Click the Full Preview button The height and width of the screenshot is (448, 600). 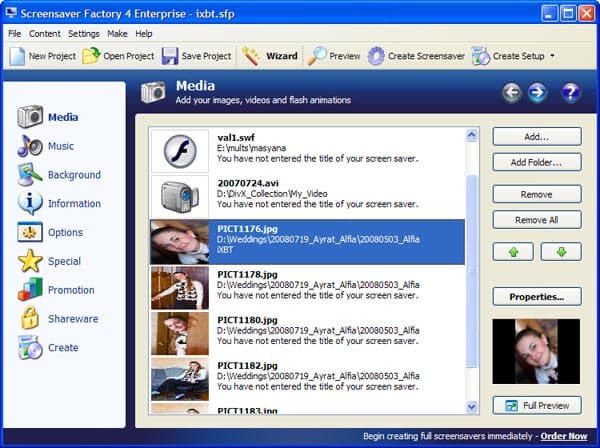pyautogui.click(x=537, y=406)
